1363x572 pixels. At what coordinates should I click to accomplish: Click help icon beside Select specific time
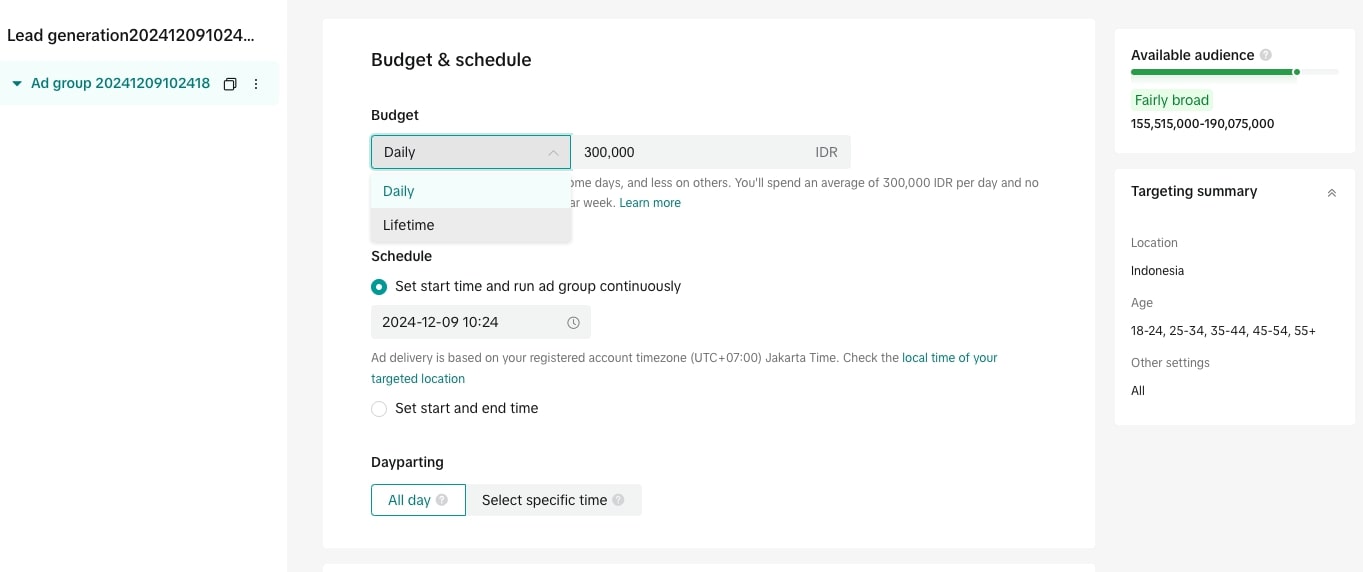coord(618,500)
